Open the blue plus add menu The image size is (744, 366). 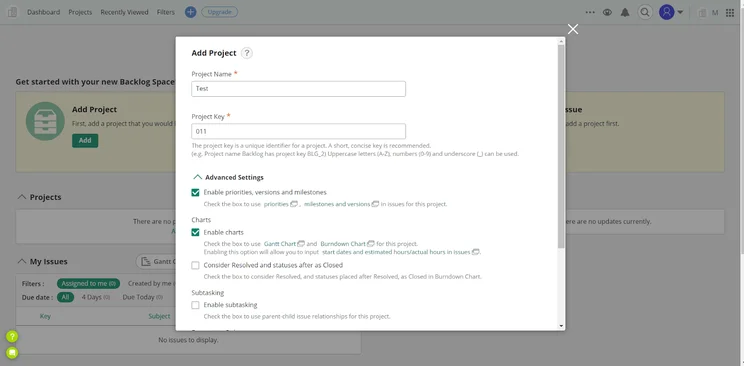click(x=190, y=12)
